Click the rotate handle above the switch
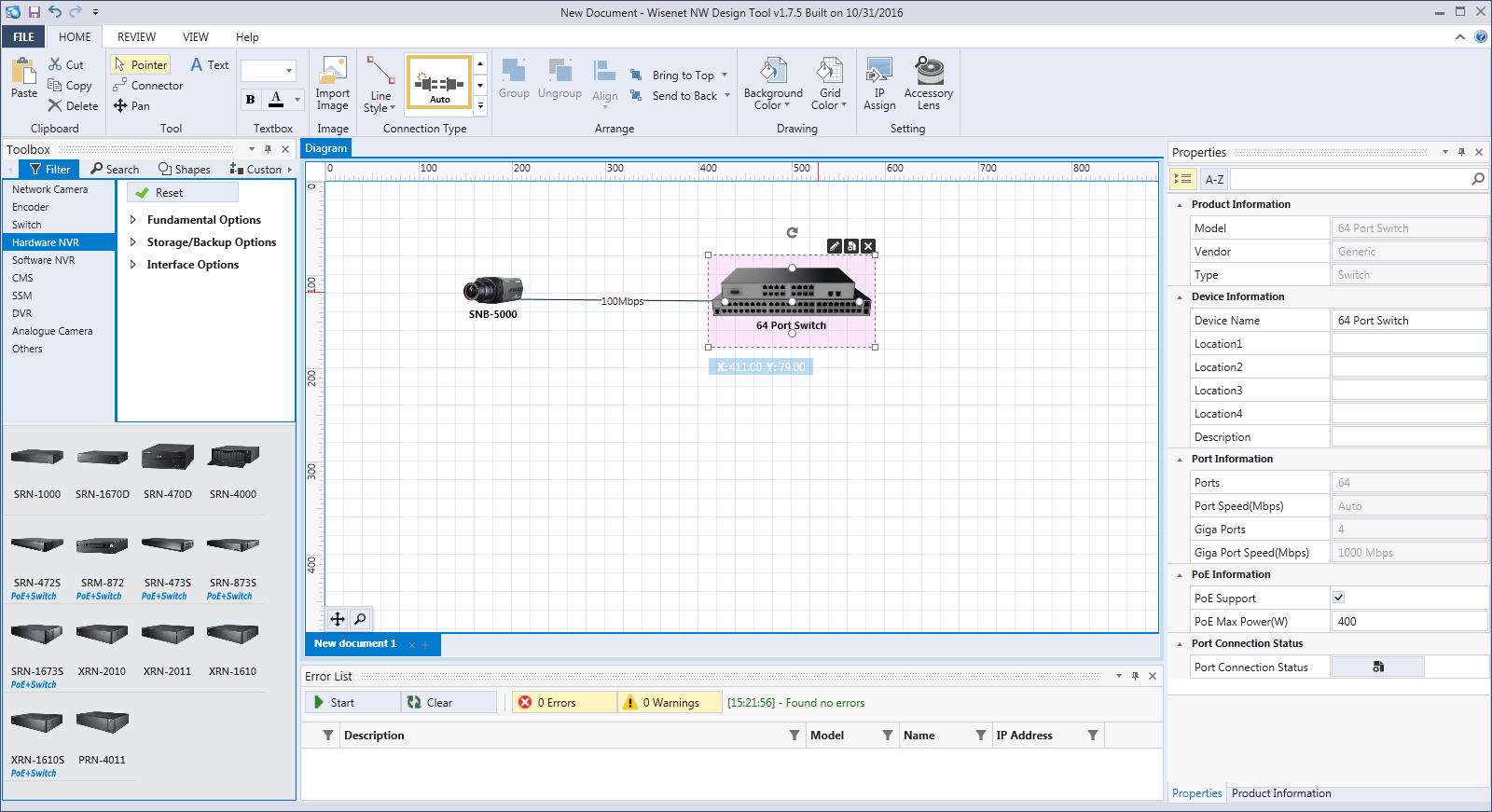Image resolution: width=1492 pixels, height=812 pixels. [x=792, y=232]
